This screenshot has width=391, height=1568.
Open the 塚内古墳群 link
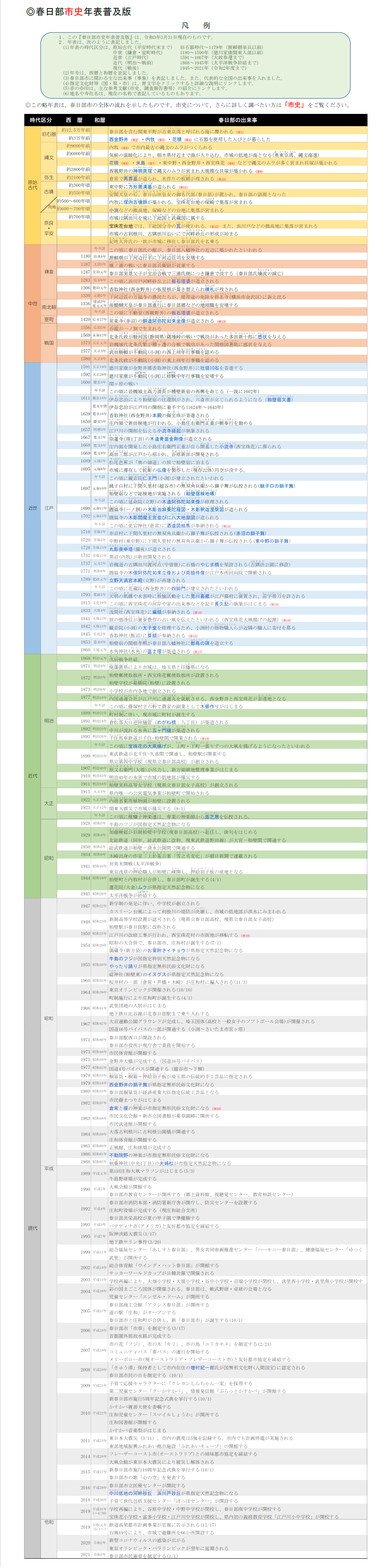coord(137,202)
